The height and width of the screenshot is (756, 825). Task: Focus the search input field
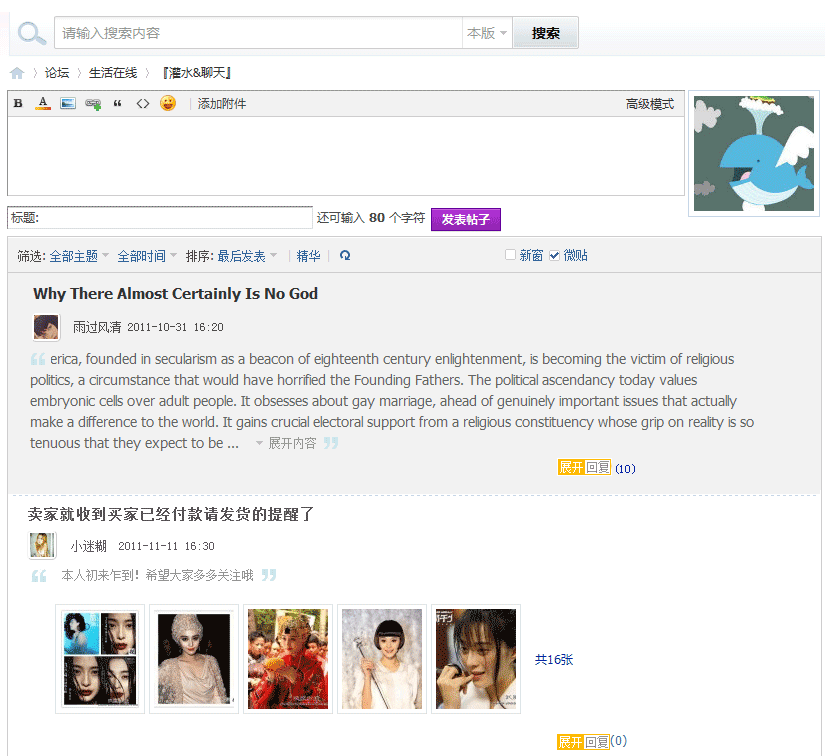(258, 33)
